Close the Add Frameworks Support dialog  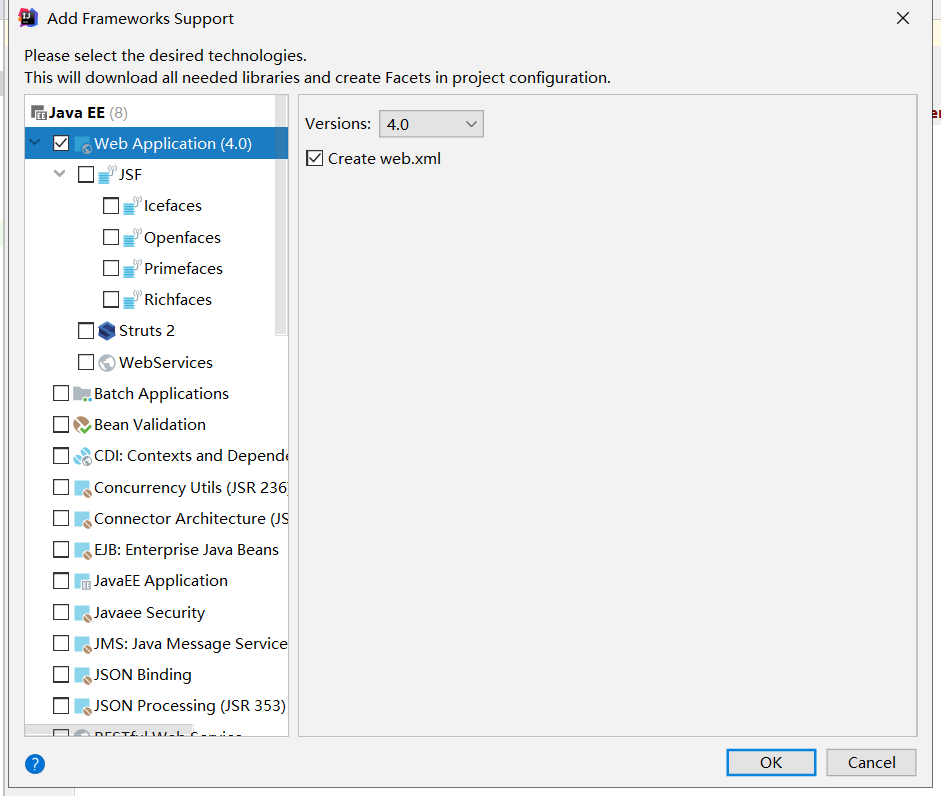click(903, 19)
